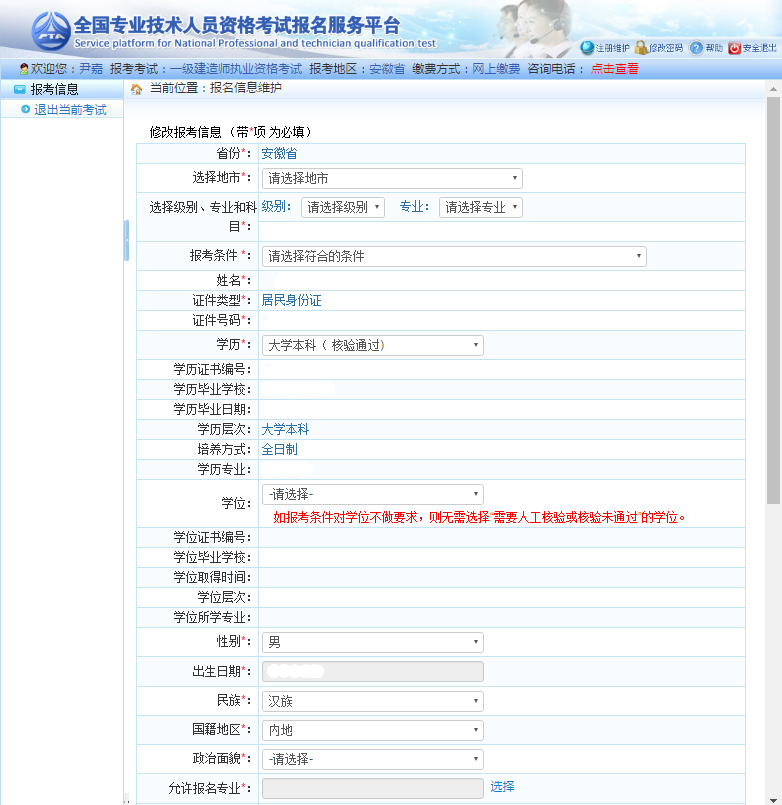Viewport: 782px width, 805px height.
Task: Click the 帮助 question mark icon
Action: (x=696, y=48)
